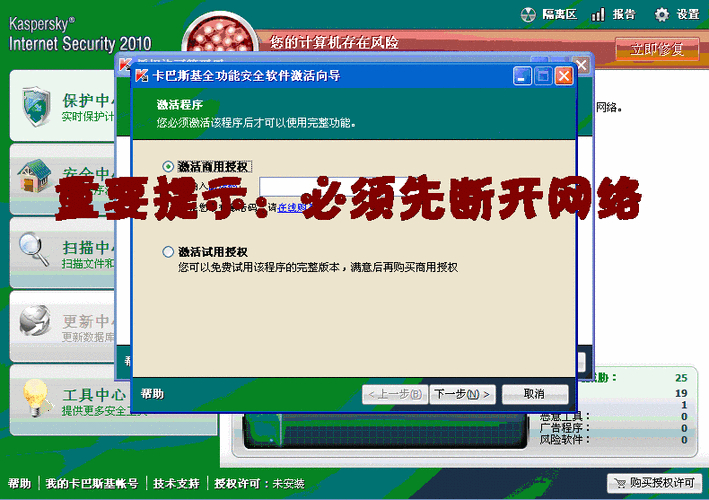Click Kaspersky icon in wizard title bar

(x=142, y=75)
